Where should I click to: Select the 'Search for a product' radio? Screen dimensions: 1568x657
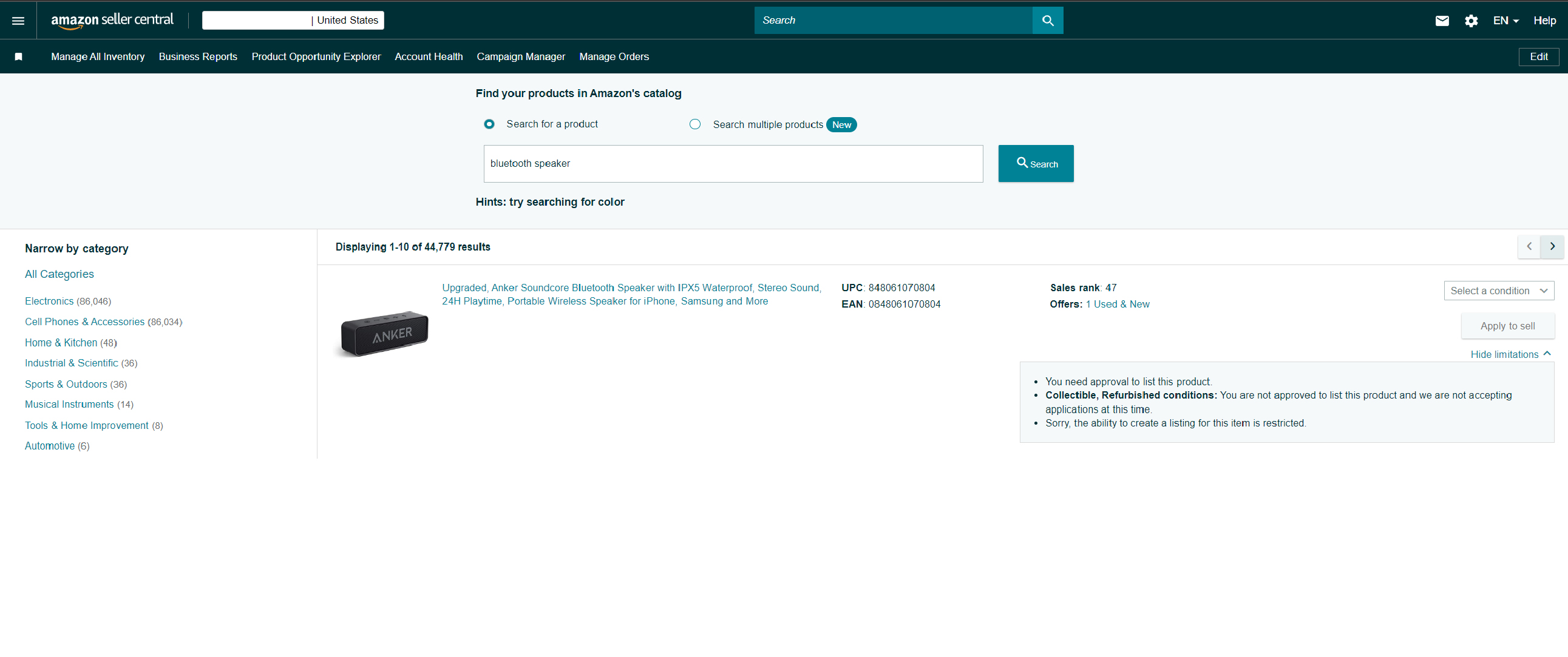click(x=489, y=124)
